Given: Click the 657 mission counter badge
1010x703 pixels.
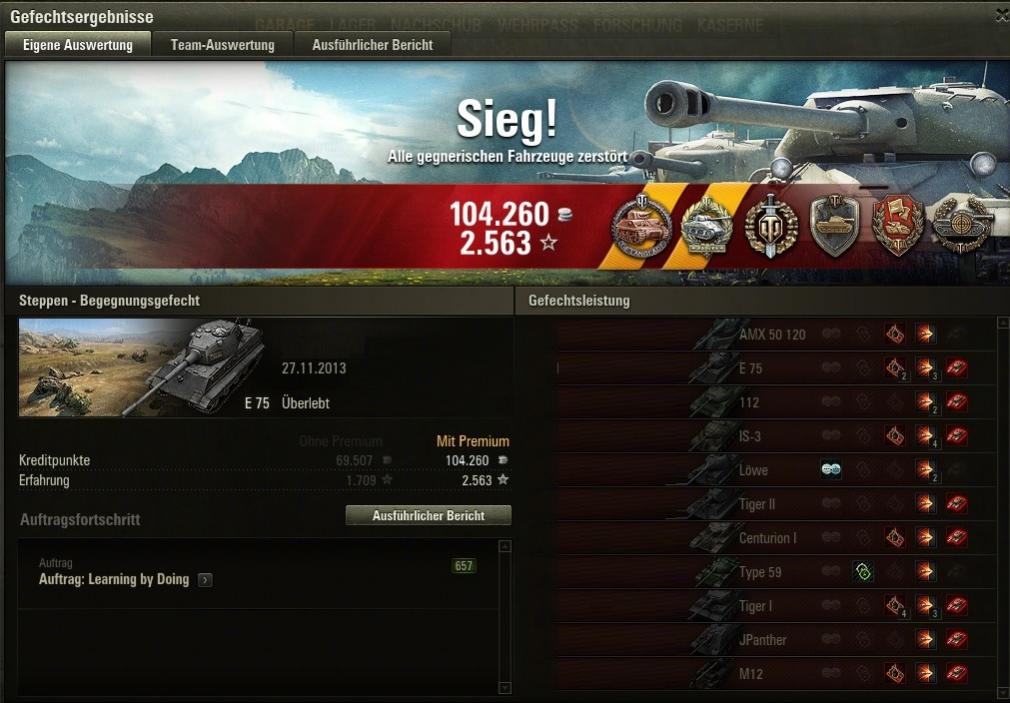Looking at the screenshot, I should click(464, 566).
